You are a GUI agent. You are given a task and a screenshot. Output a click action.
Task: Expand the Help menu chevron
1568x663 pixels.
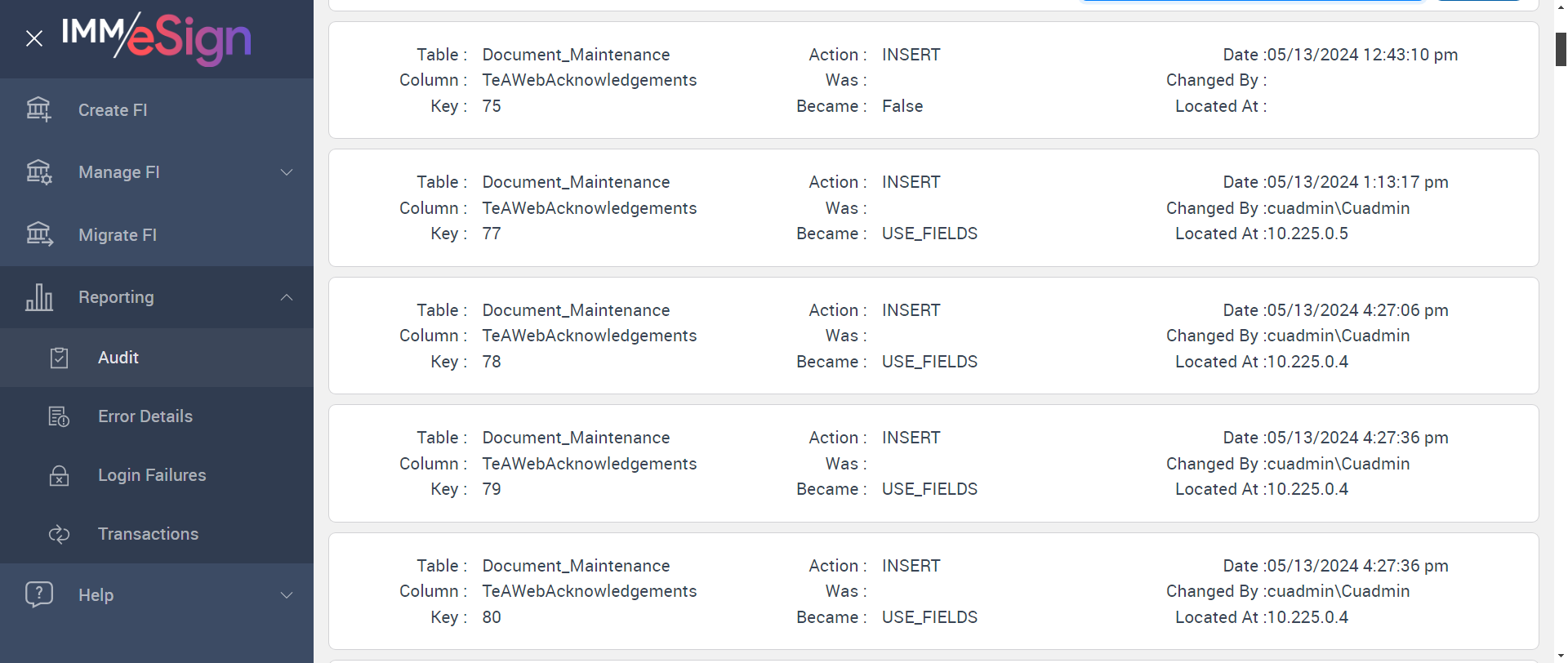point(287,595)
